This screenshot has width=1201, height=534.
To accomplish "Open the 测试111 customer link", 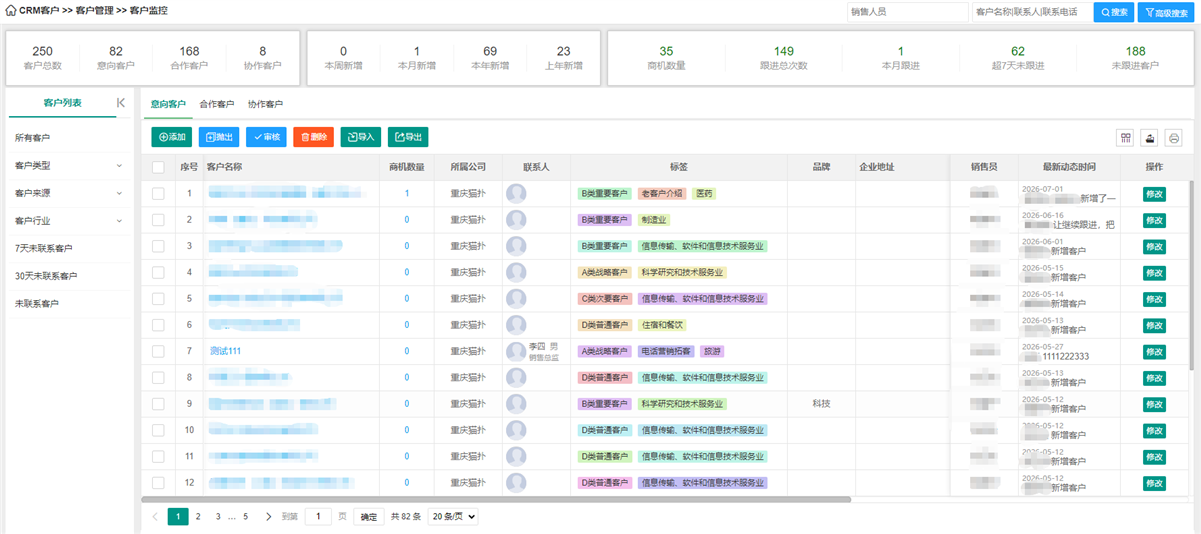I will [x=225, y=351].
